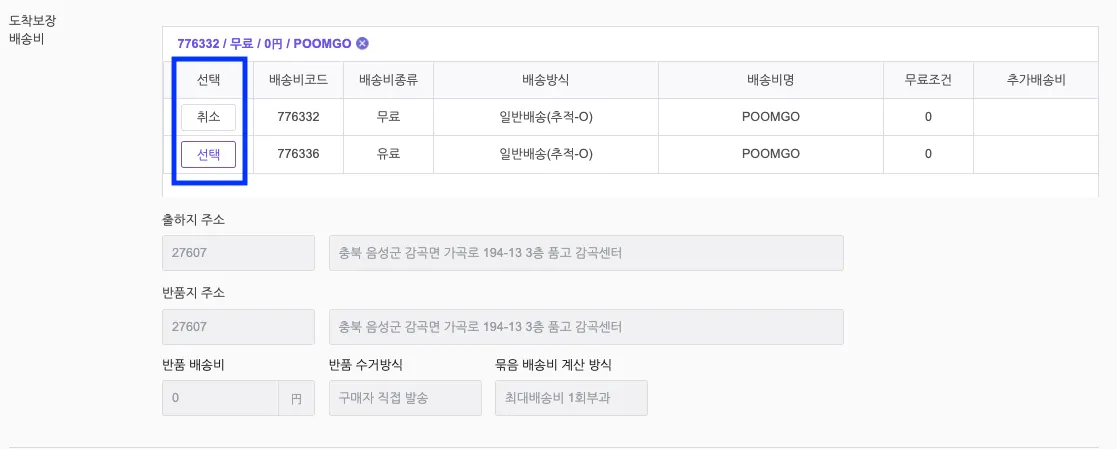
Task: Click the 배송방식 column header
Action: pyautogui.click(x=545, y=80)
